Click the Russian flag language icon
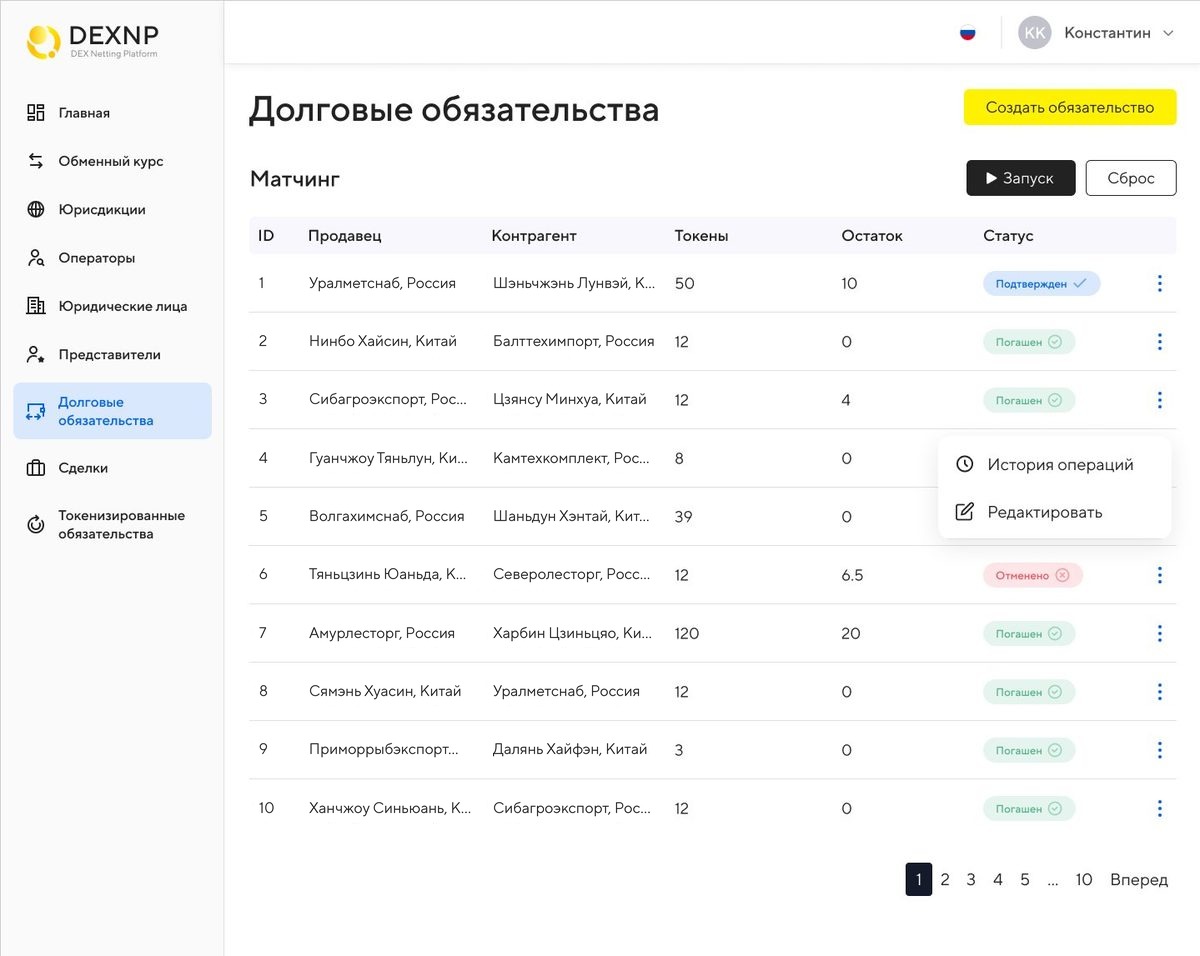Viewport: 1200px width, 956px height. pos(967,33)
